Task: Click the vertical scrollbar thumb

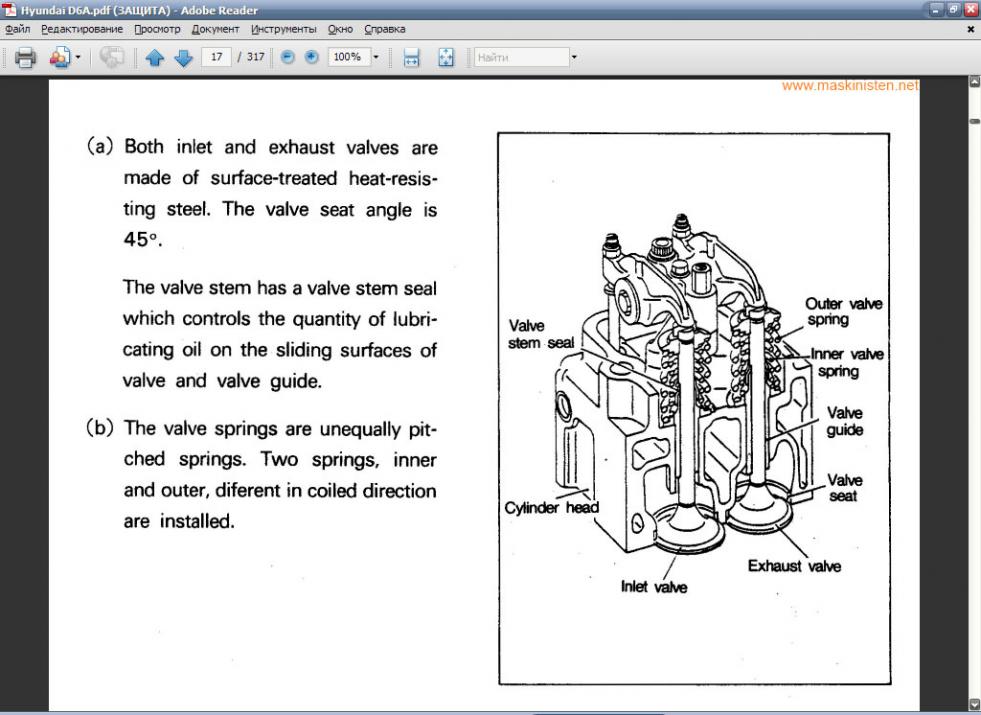Action: 975,121
